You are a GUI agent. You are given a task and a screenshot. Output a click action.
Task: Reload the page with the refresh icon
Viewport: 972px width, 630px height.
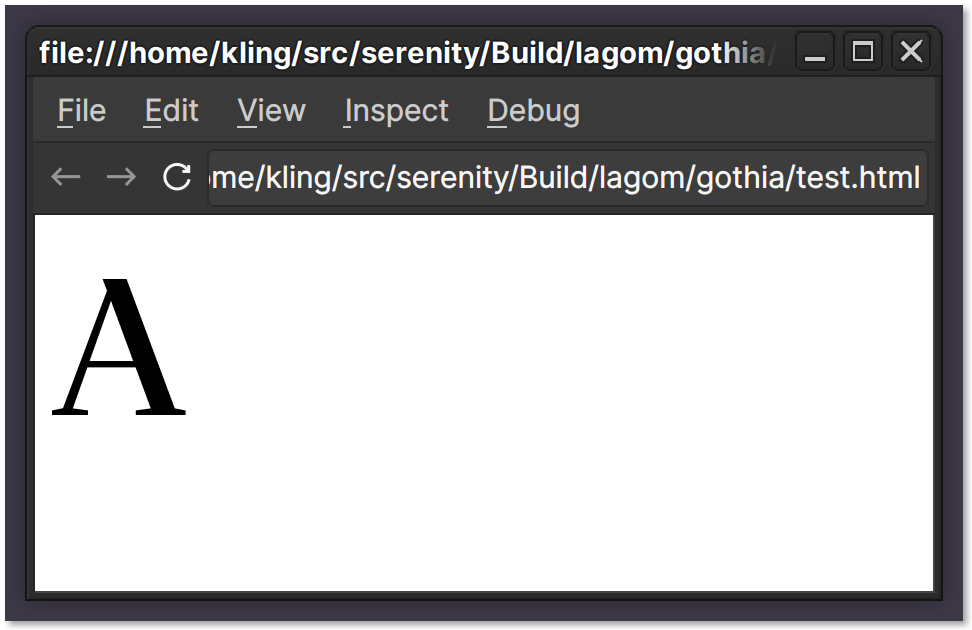pos(176,177)
